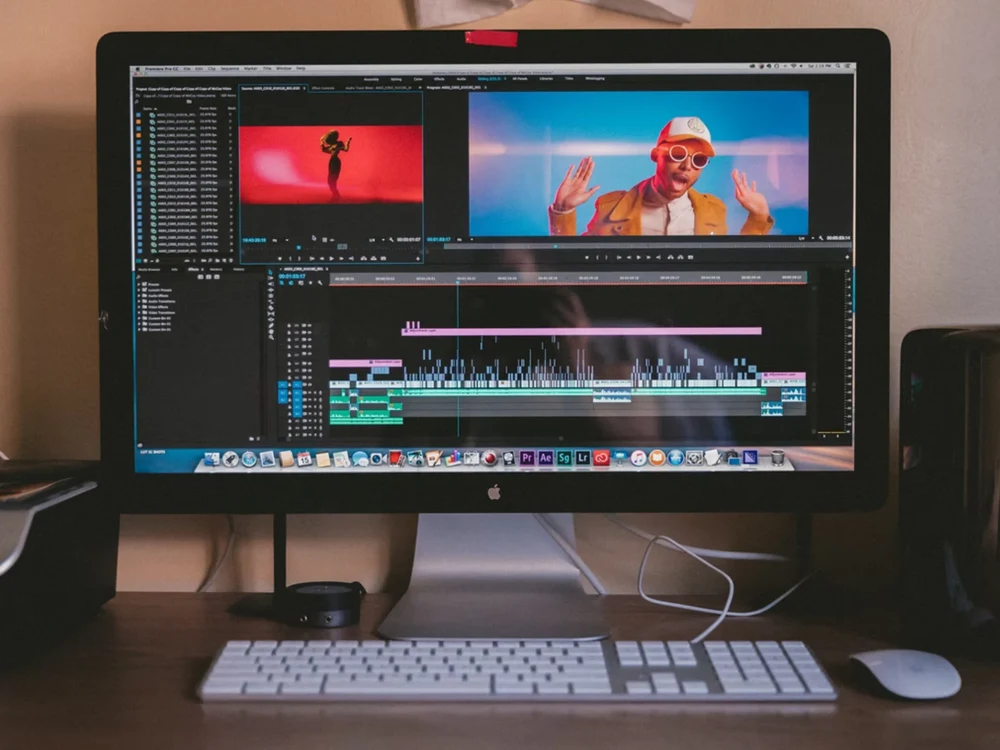Open timeline display settings wrench
Viewport: 1000px width, 750px height.
tap(320, 283)
